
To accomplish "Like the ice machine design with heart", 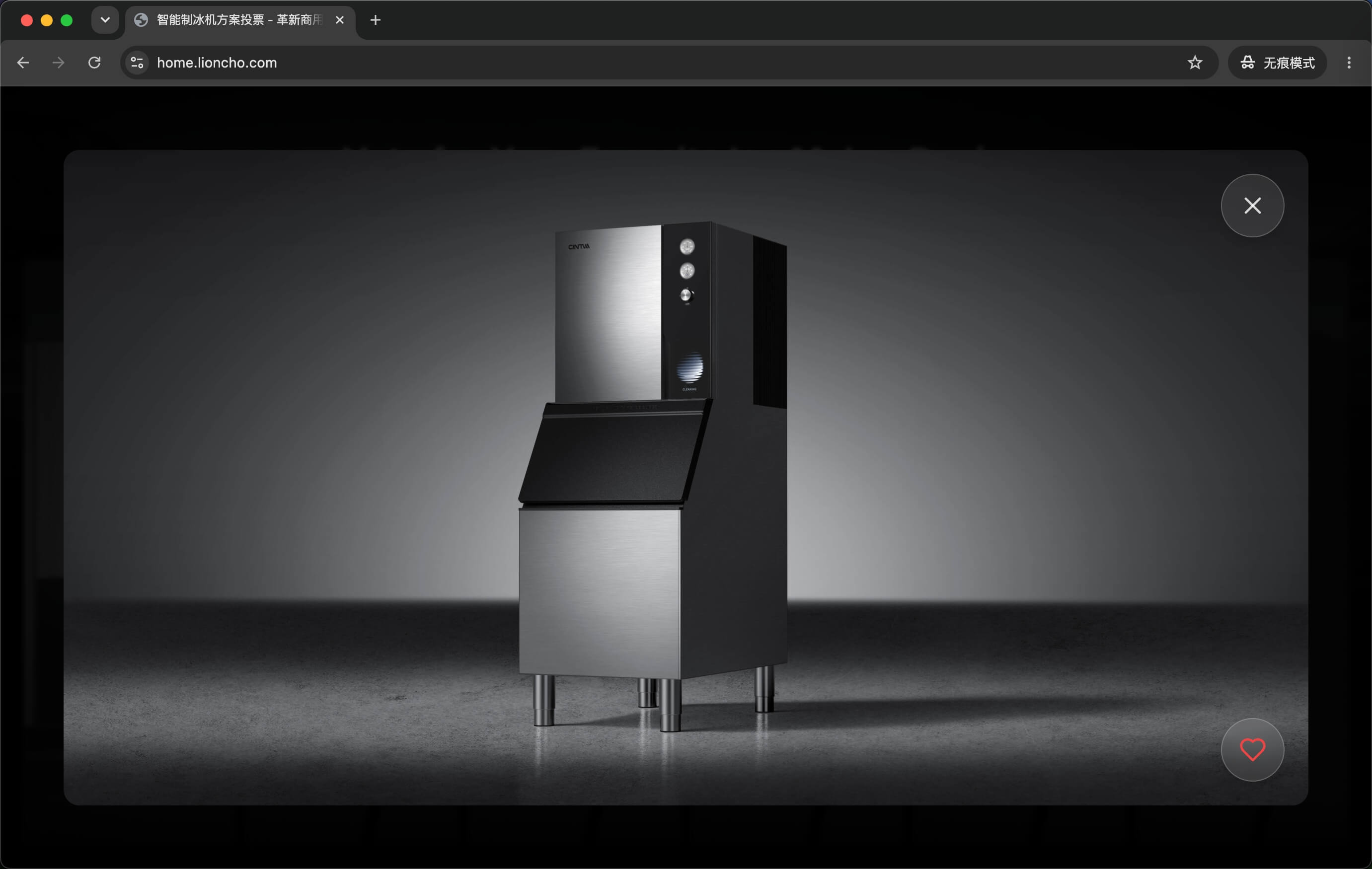I will 1252,749.
